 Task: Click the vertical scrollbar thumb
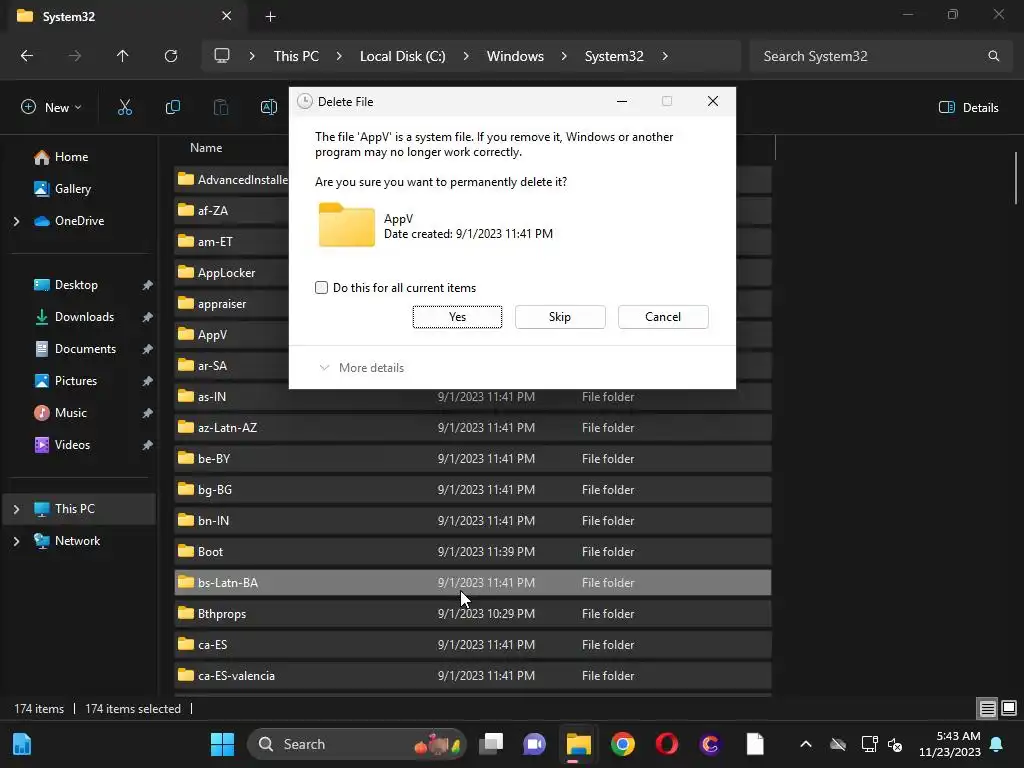tap(1016, 178)
